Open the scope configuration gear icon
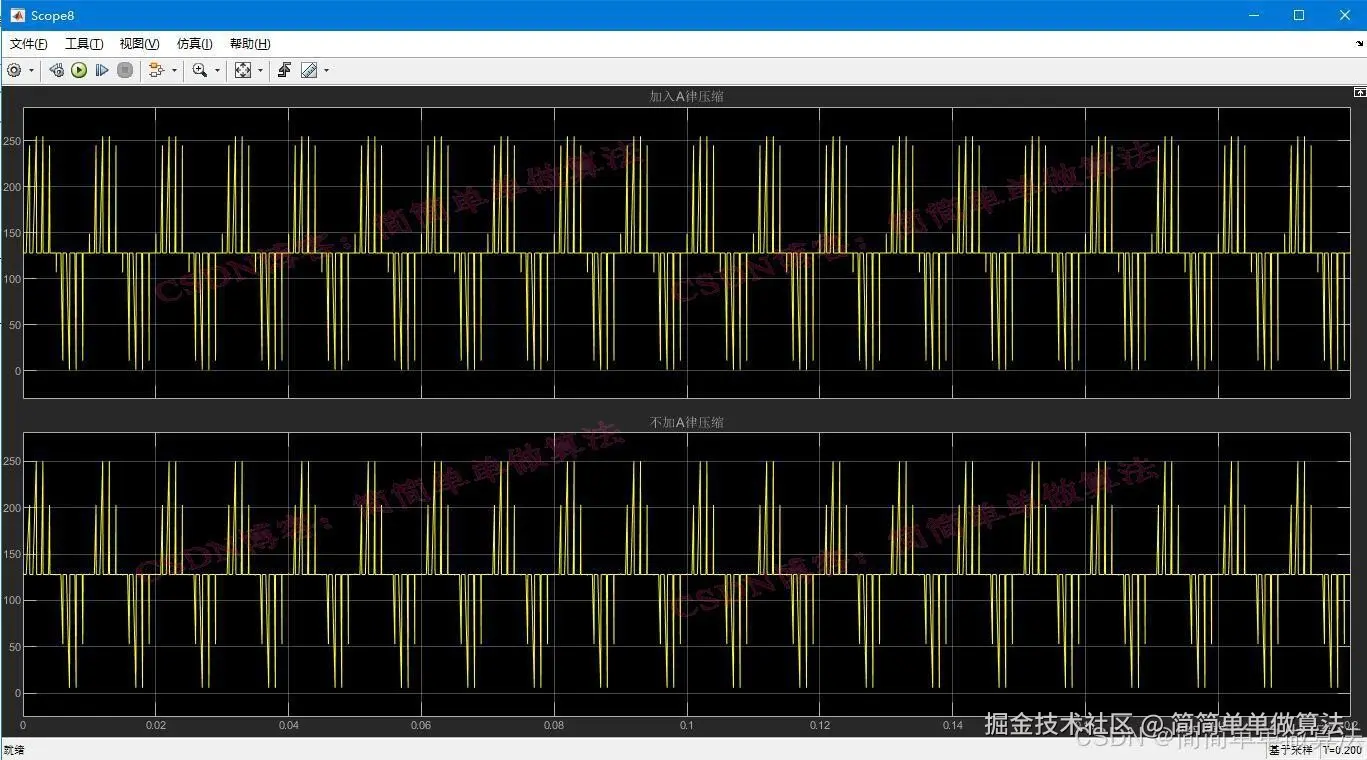The height and width of the screenshot is (760, 1367). click(14, 70)
